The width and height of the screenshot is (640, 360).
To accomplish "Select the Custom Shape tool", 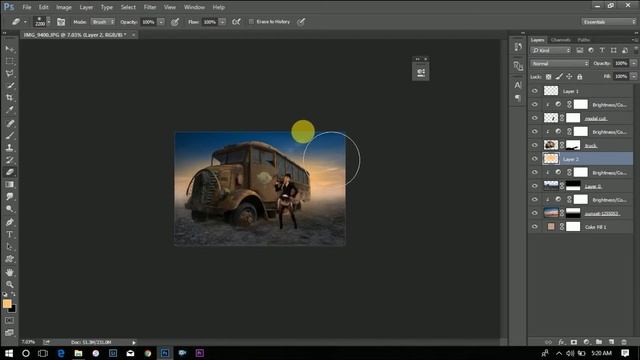I will click(x=9, y=259).
